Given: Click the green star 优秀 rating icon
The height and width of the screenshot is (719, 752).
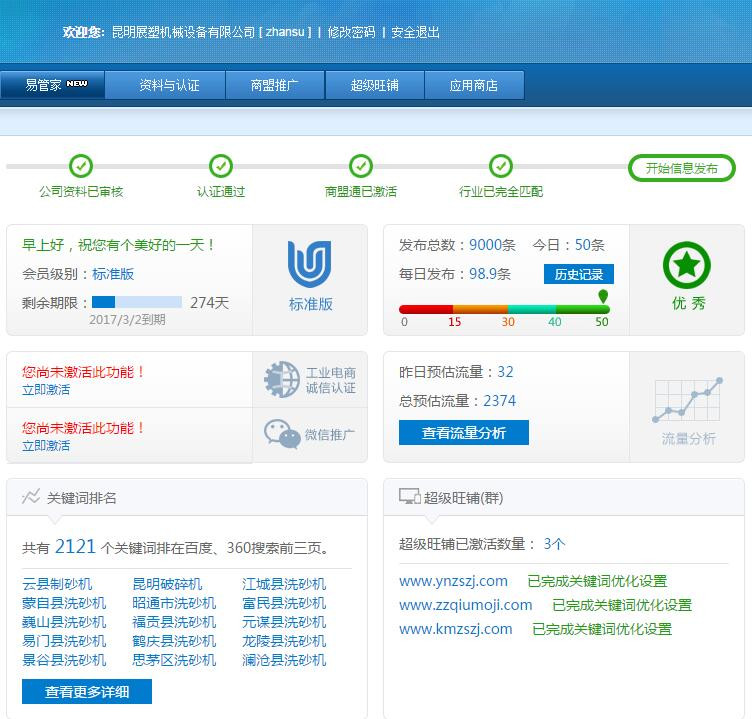Looking at the screenshot, I should tap(687, 265).
